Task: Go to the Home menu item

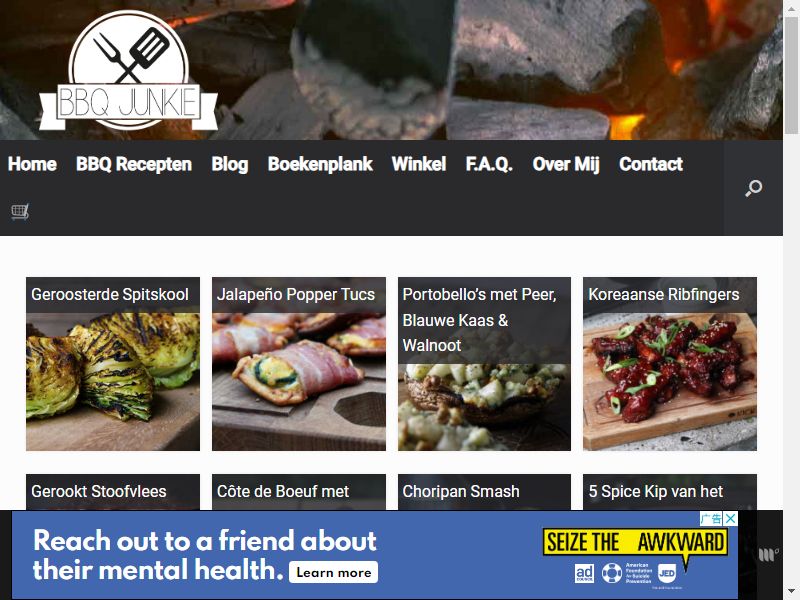Action: pos(32,164)
